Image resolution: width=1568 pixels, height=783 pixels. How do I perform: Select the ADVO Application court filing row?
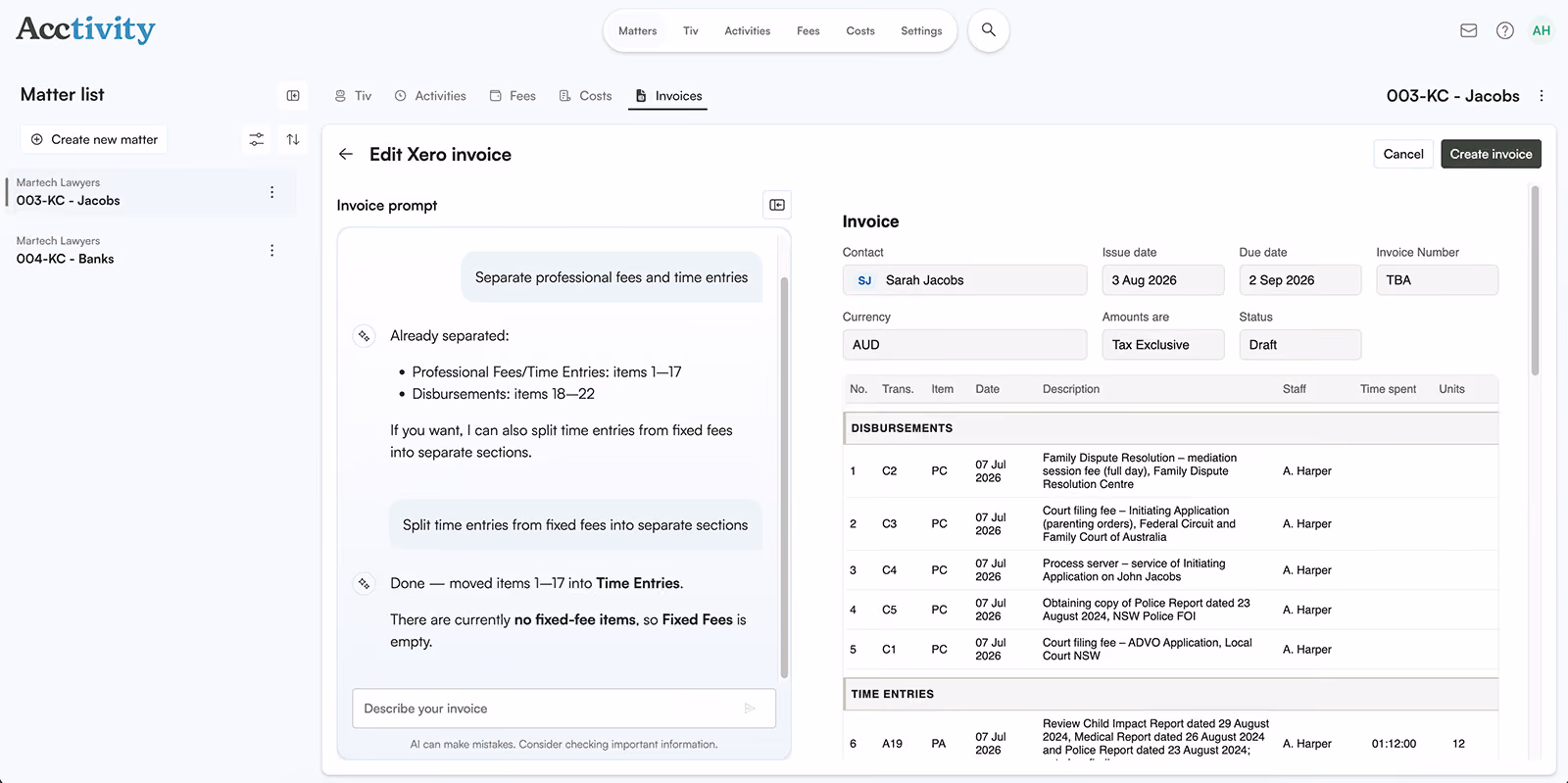[1170, 650]
